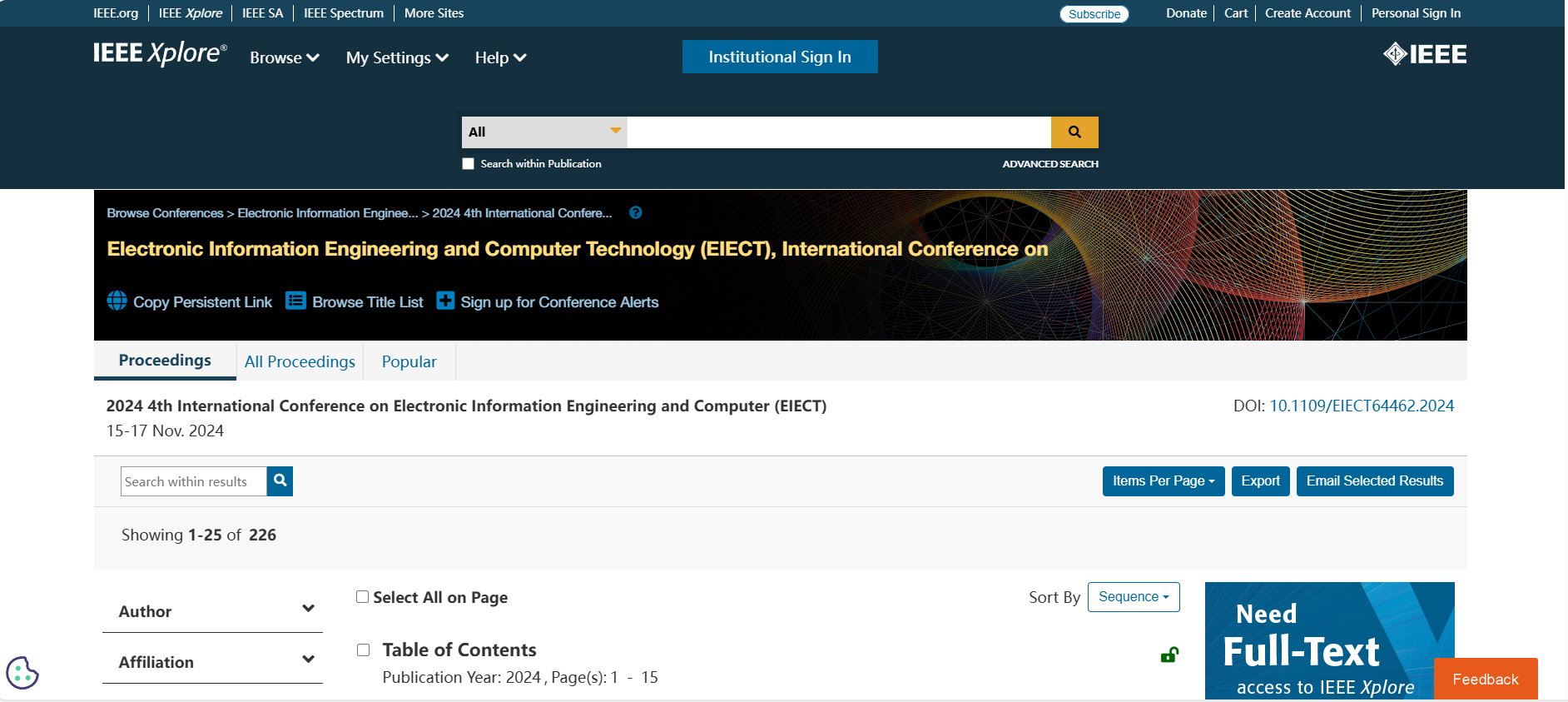Click the orange magnifier search button
The height and width of the screenshot is (702, 1568).
[x=1074, y=132]
